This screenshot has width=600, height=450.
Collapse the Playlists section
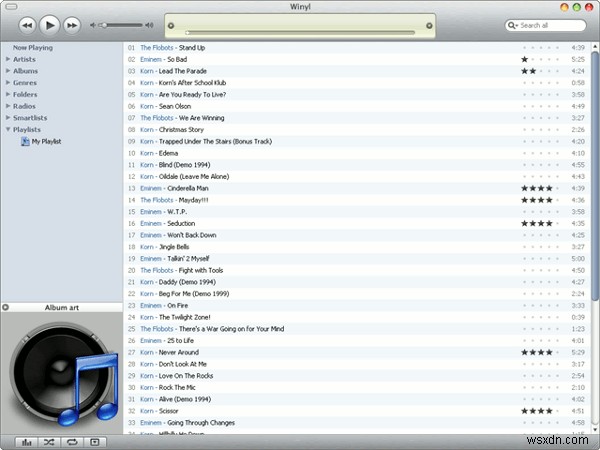[8, 130]
